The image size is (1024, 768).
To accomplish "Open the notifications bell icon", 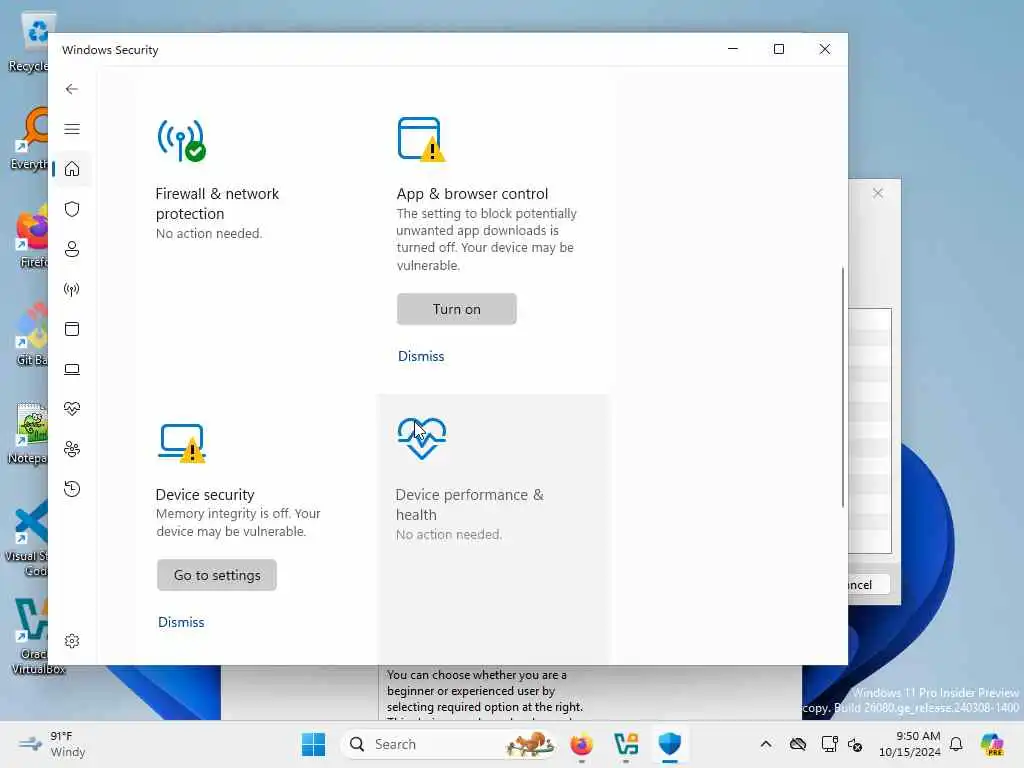I will pos(956,744).
